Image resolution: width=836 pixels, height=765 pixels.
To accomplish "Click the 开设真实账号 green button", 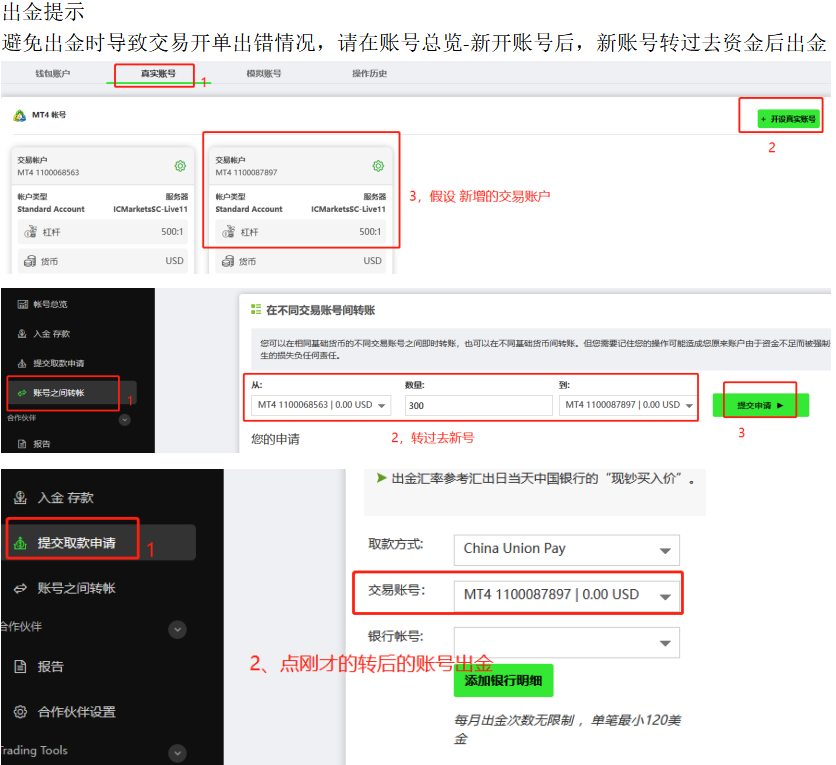I will click(x=789, y=118).
